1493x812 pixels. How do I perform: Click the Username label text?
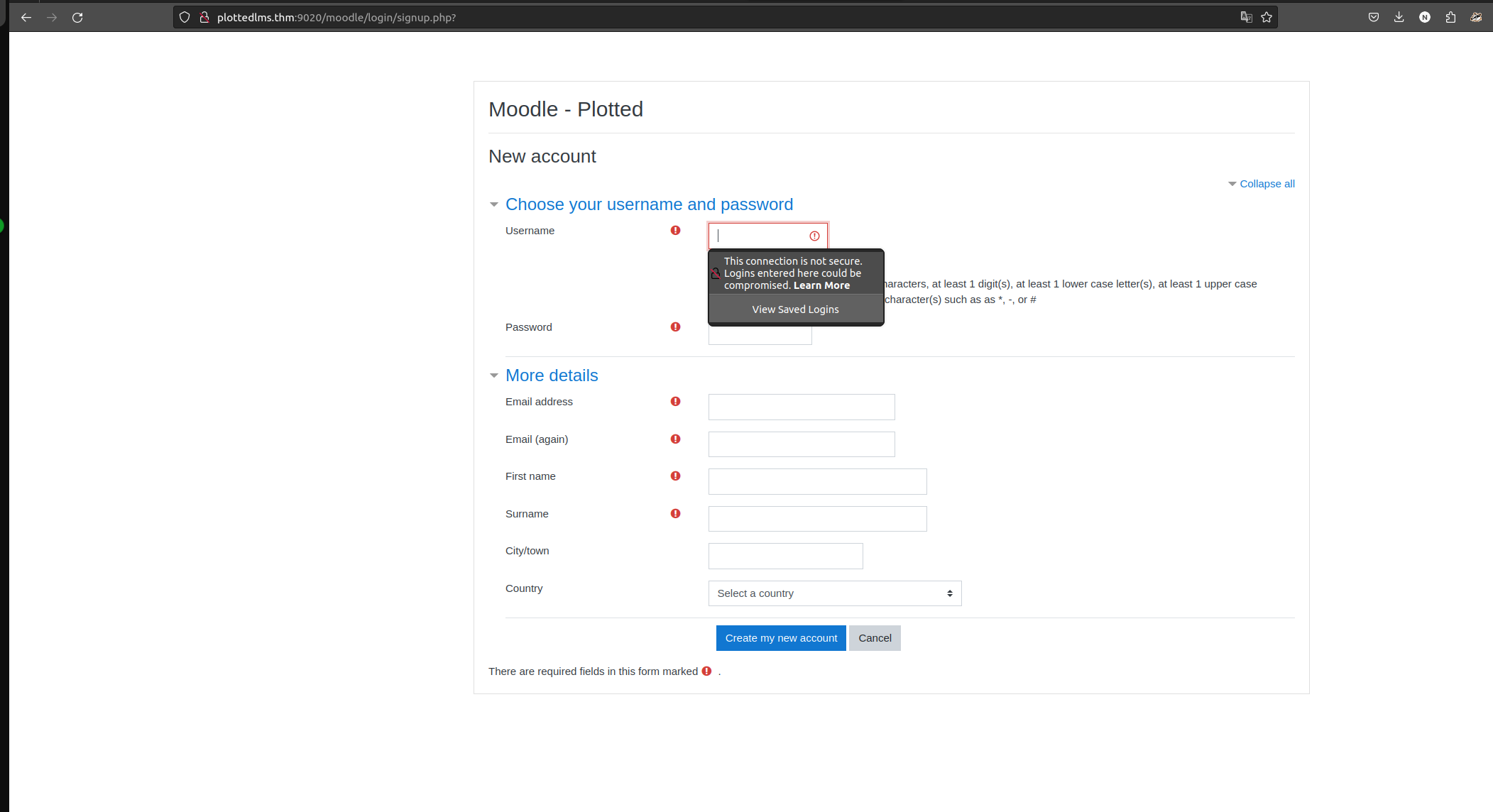tap(530, 231)
